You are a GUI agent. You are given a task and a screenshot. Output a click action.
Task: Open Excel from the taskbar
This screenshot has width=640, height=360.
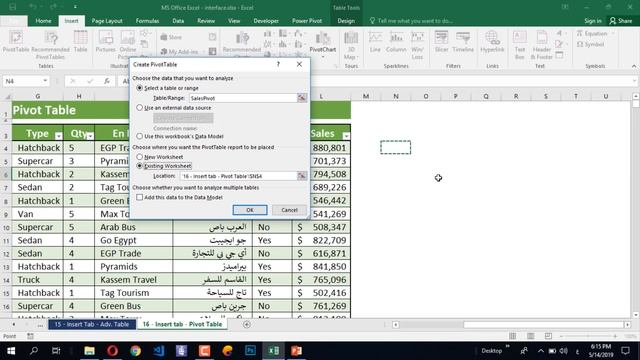273,351
